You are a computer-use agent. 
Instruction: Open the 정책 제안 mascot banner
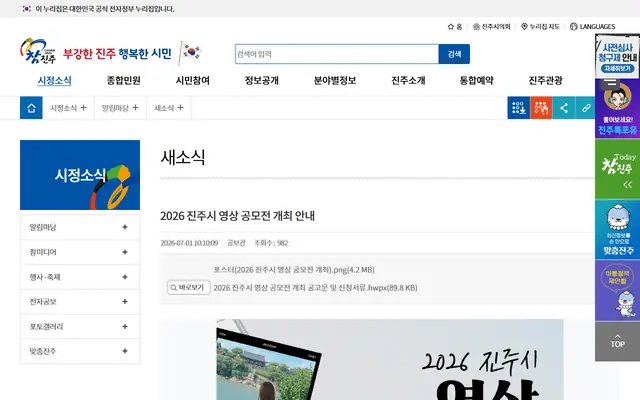click(617, 290)
